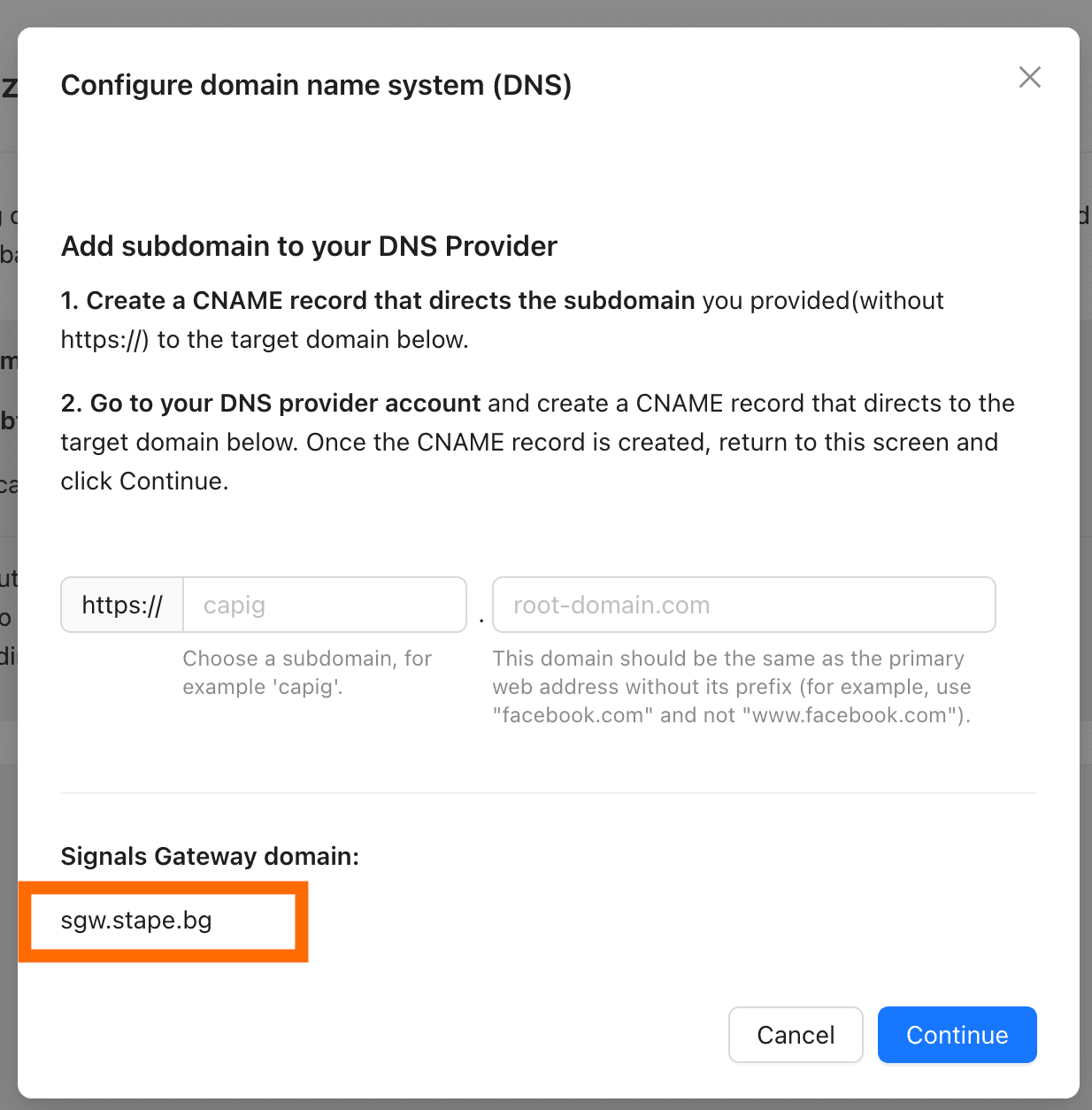Click the 'root-domain.com' input field
The image size is (1092, 1110).
pyautogui.click(x=743, y=605)
